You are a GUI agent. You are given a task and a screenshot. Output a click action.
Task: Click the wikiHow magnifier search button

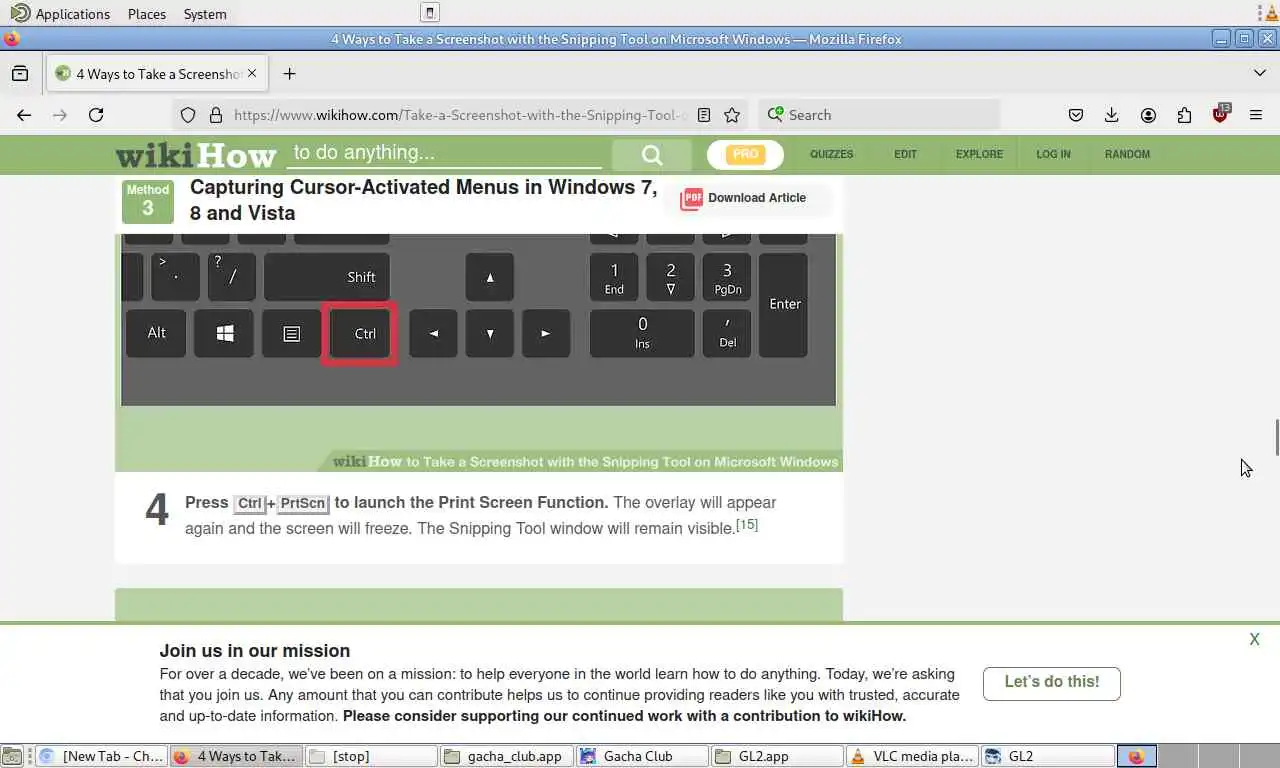[x=652, y=154]
